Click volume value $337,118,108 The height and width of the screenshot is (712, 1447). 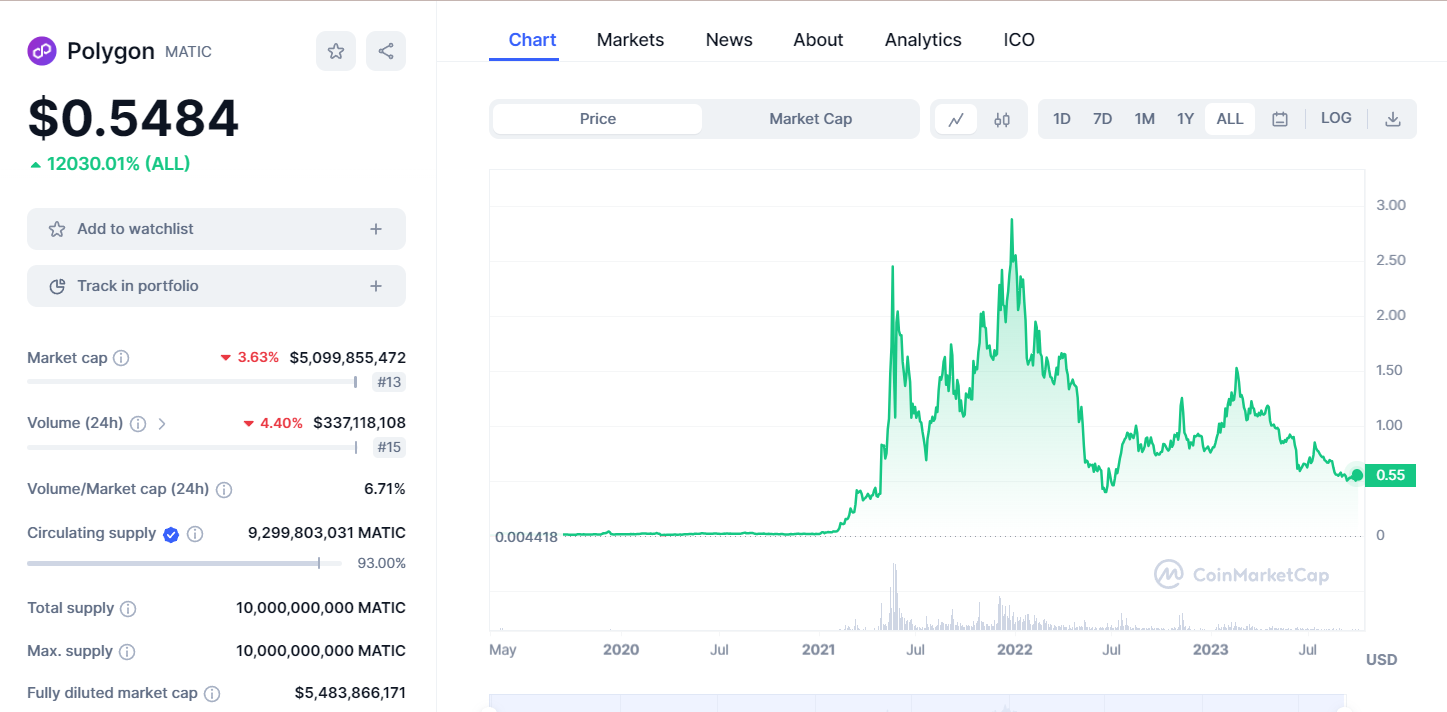359,423
